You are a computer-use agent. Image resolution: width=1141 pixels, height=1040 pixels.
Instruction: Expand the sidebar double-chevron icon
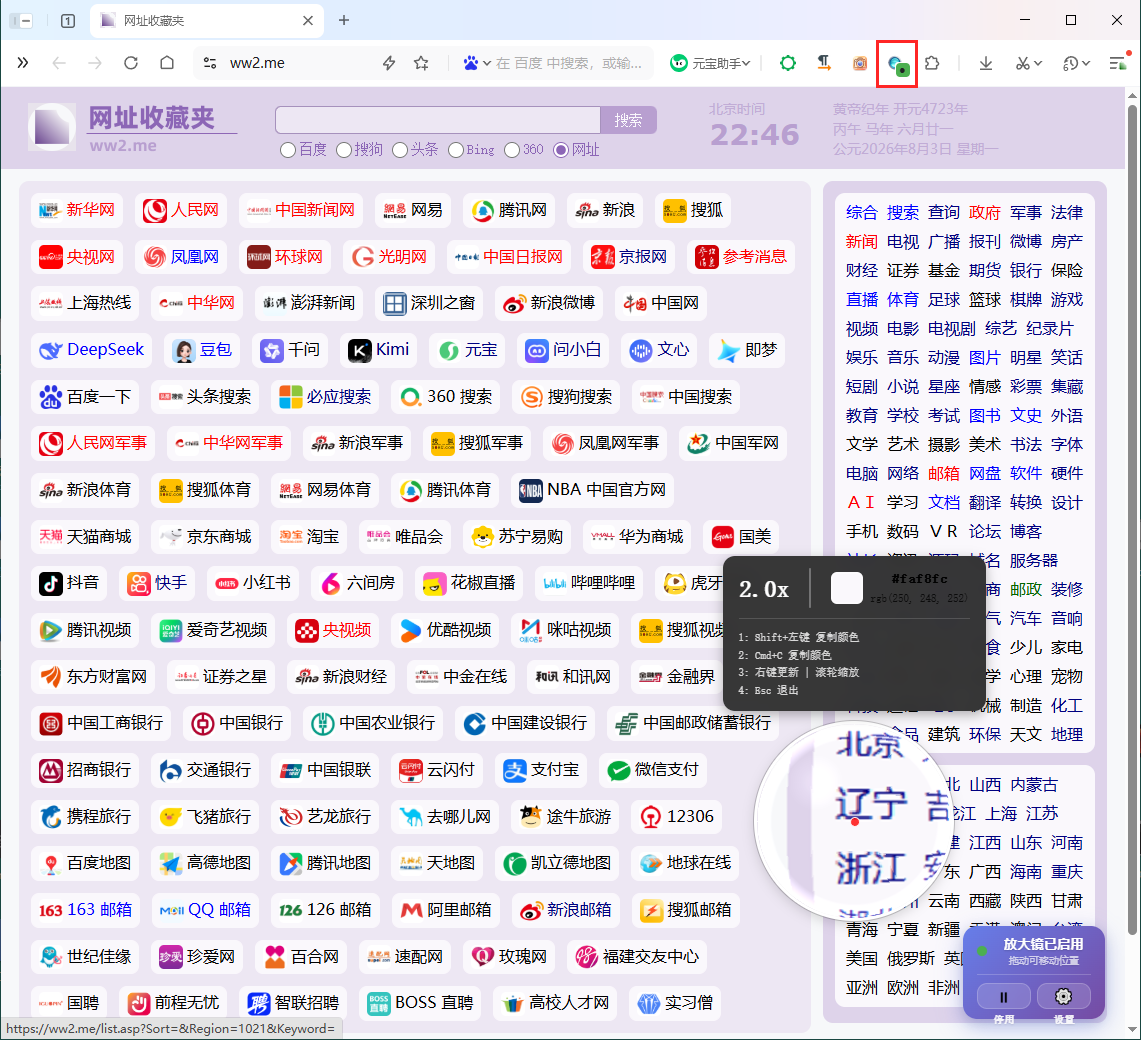(x=23, y=63)
